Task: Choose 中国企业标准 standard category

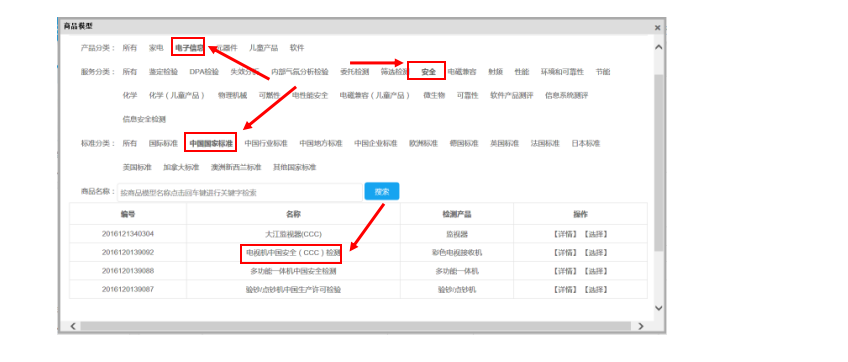Action: [x=376, y=143]
